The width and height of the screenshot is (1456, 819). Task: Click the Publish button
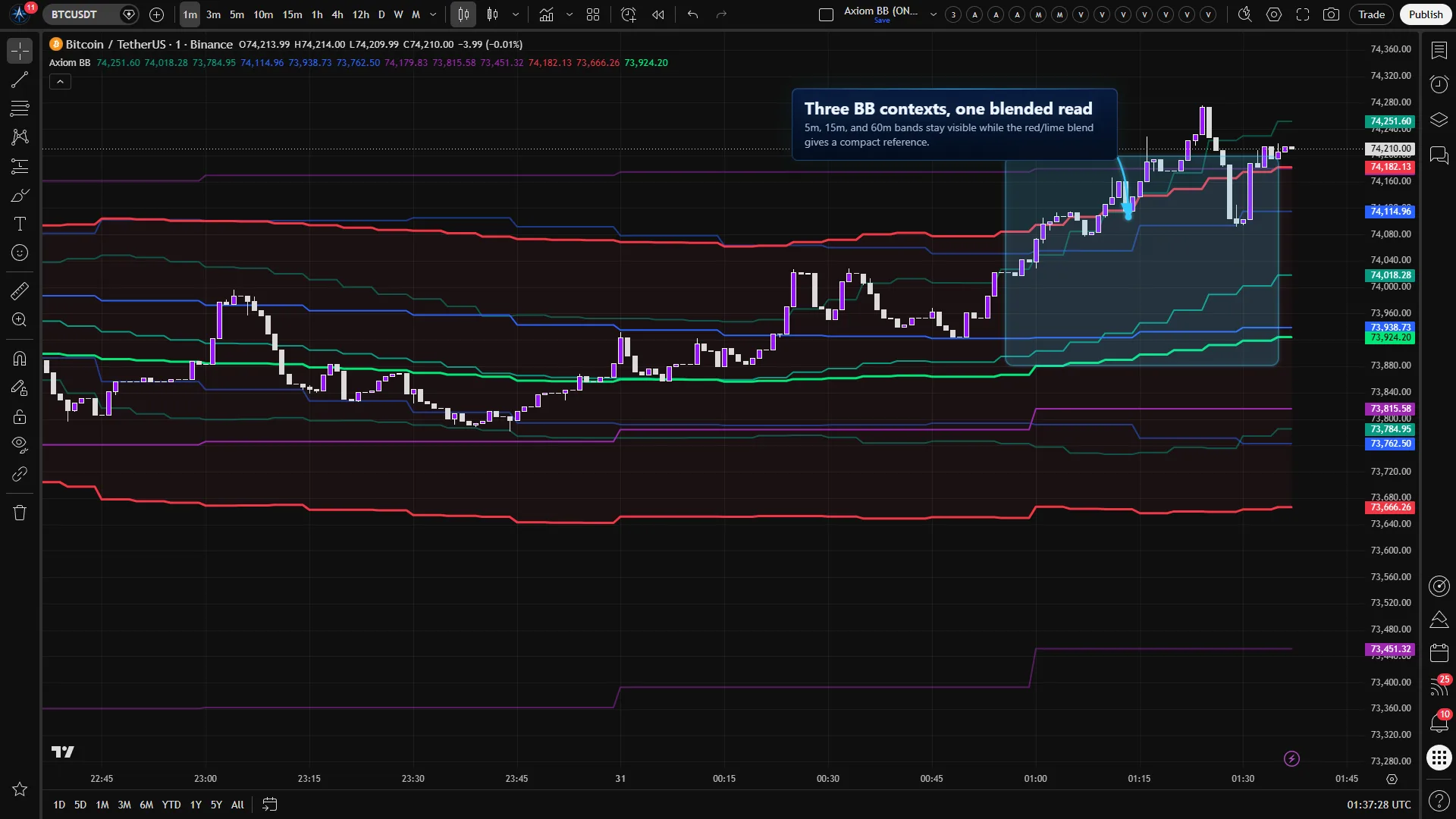pos(1426,14)
